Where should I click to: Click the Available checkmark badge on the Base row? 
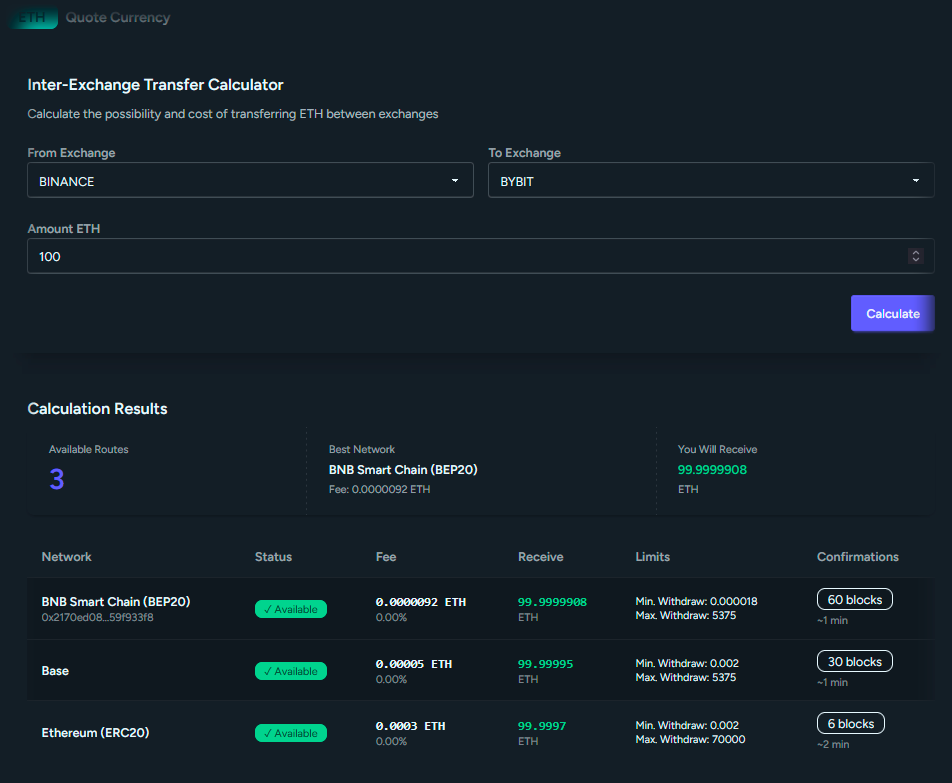click(290, 671)
